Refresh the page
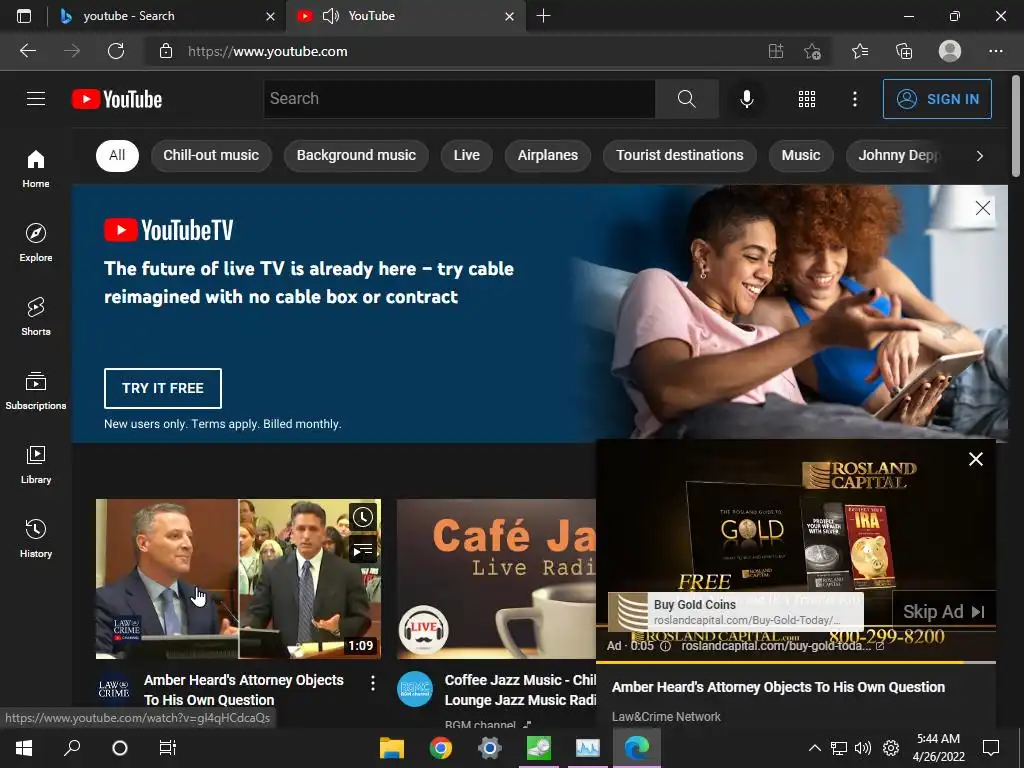 pos(116,51)
